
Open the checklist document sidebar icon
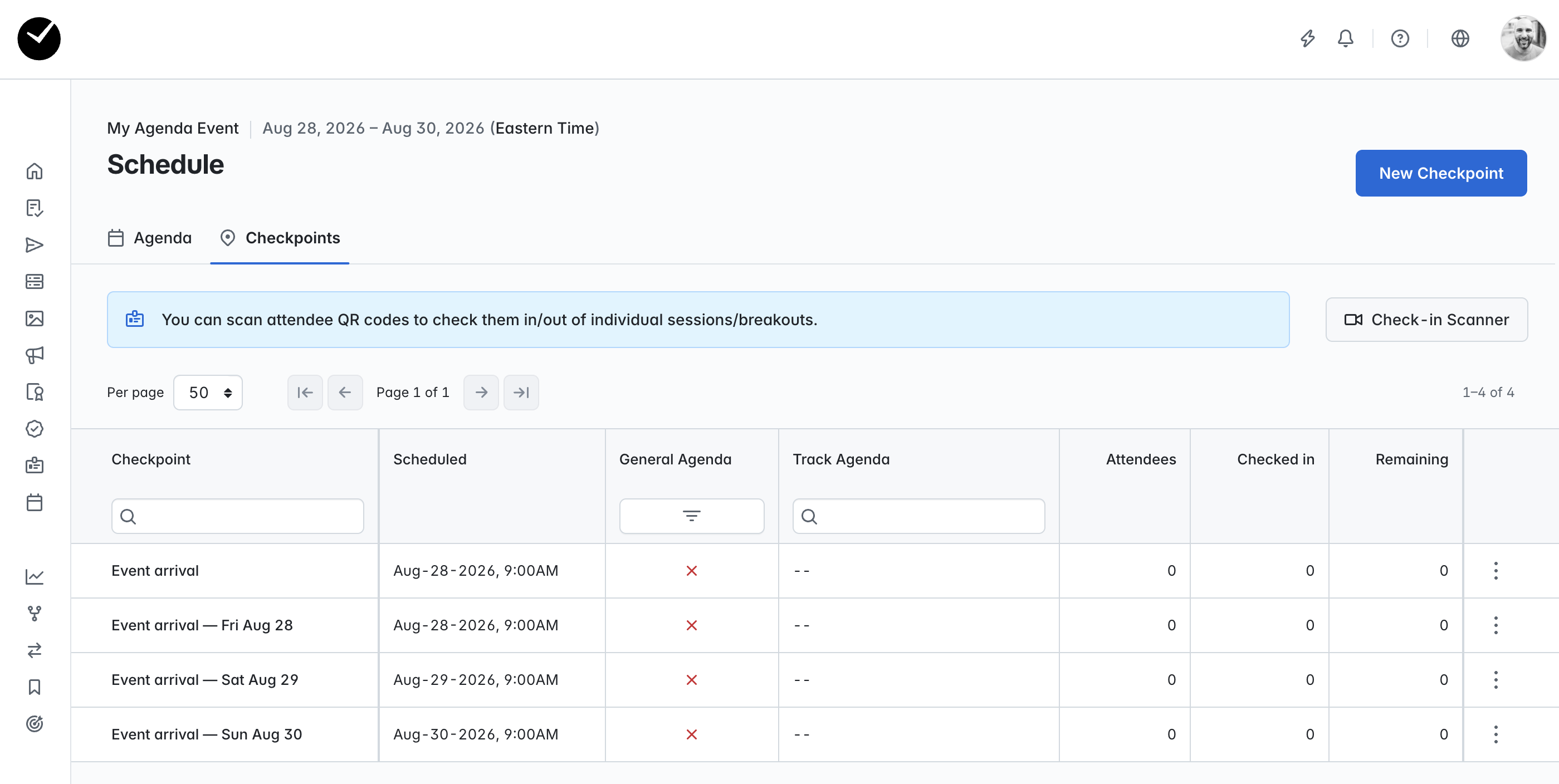click(x=35, y=208)
